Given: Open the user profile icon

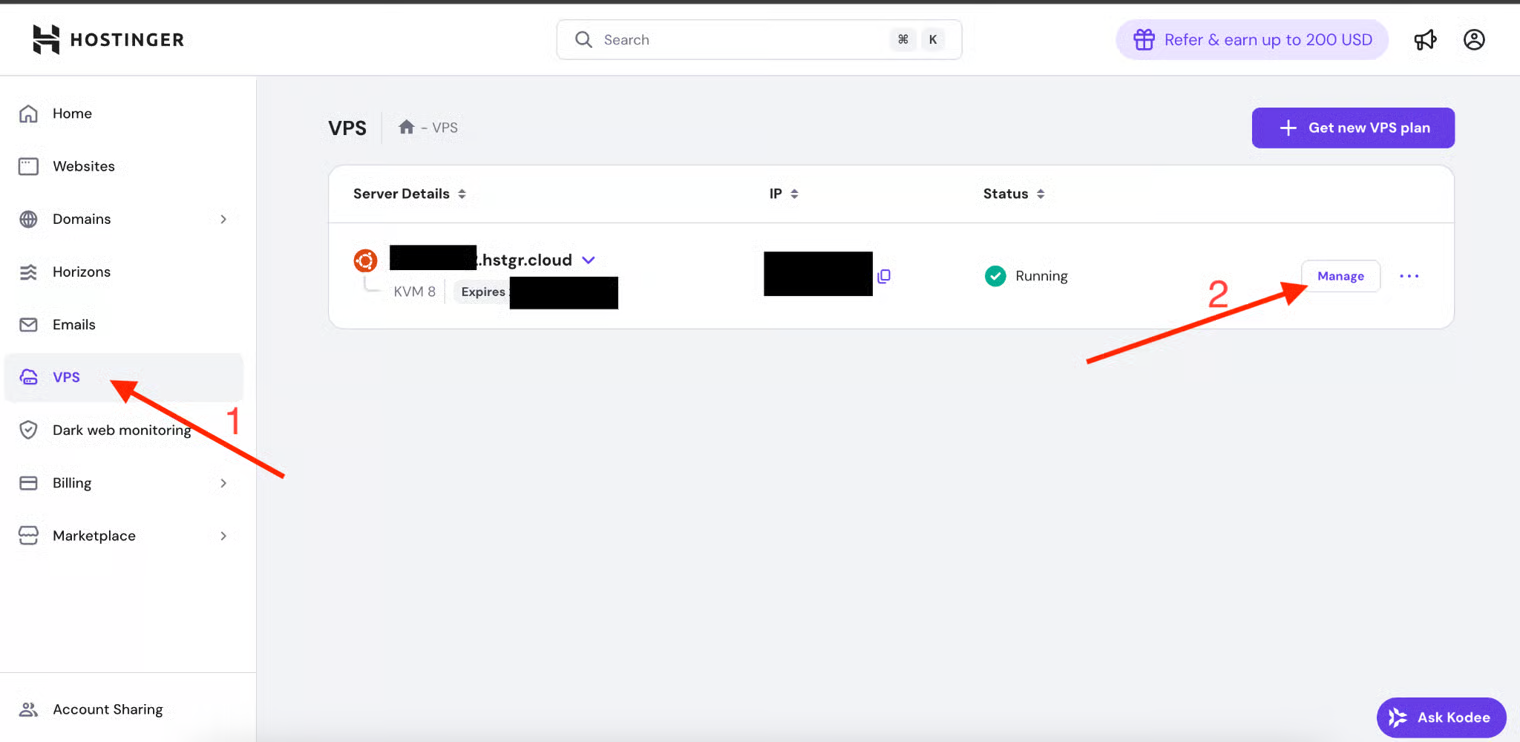Looking at the screenshot, I should (1474, 40).
